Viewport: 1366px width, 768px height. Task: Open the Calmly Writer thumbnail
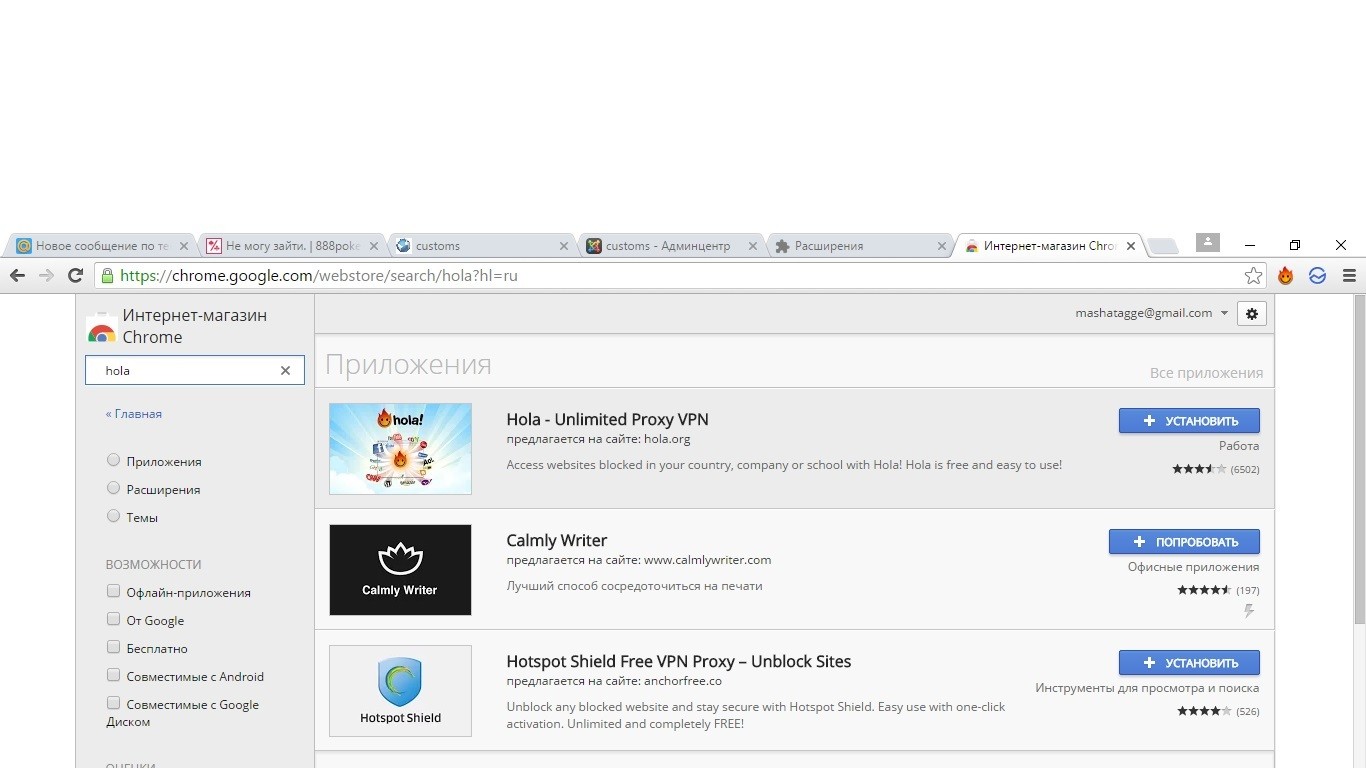pyautogui.click(x=400, y=570)
